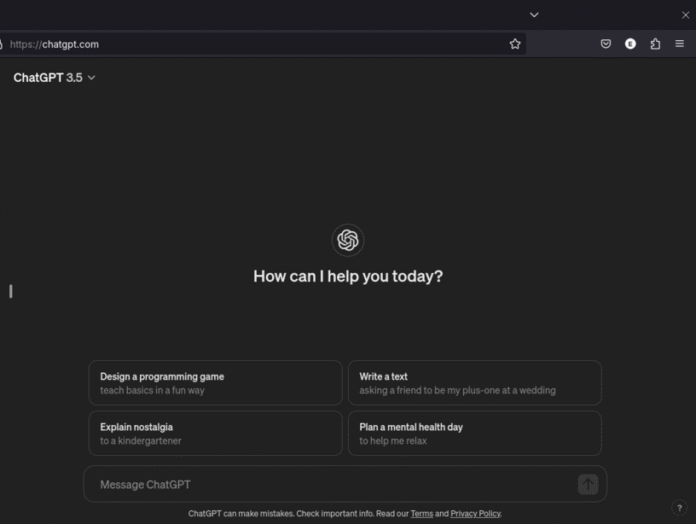Open the Terms link
The image size is (696, 524).
pos(422,514)
